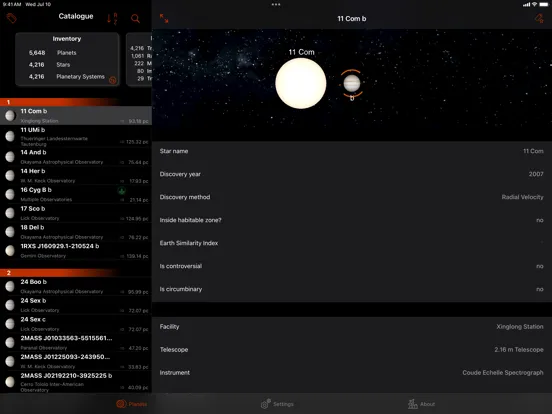The width and height of the screenshot is (552, 414).
Task: Tap the planet icon beside 1RXS J160929.1-210524 b
Action: 10,251
